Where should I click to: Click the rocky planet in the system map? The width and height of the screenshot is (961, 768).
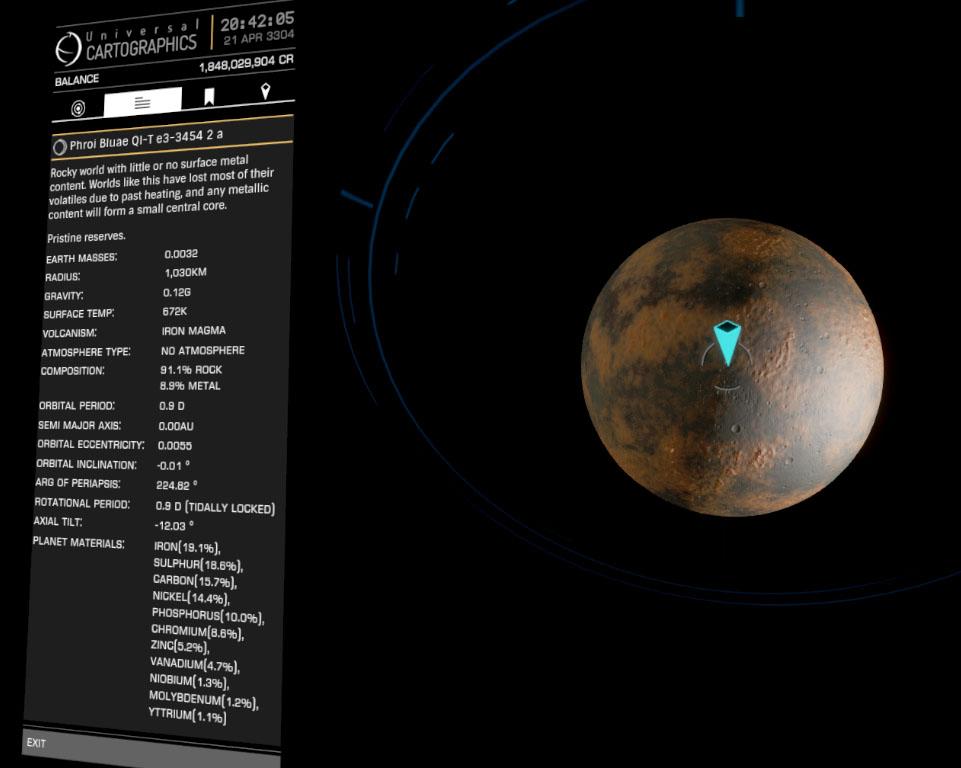(732, 368)
